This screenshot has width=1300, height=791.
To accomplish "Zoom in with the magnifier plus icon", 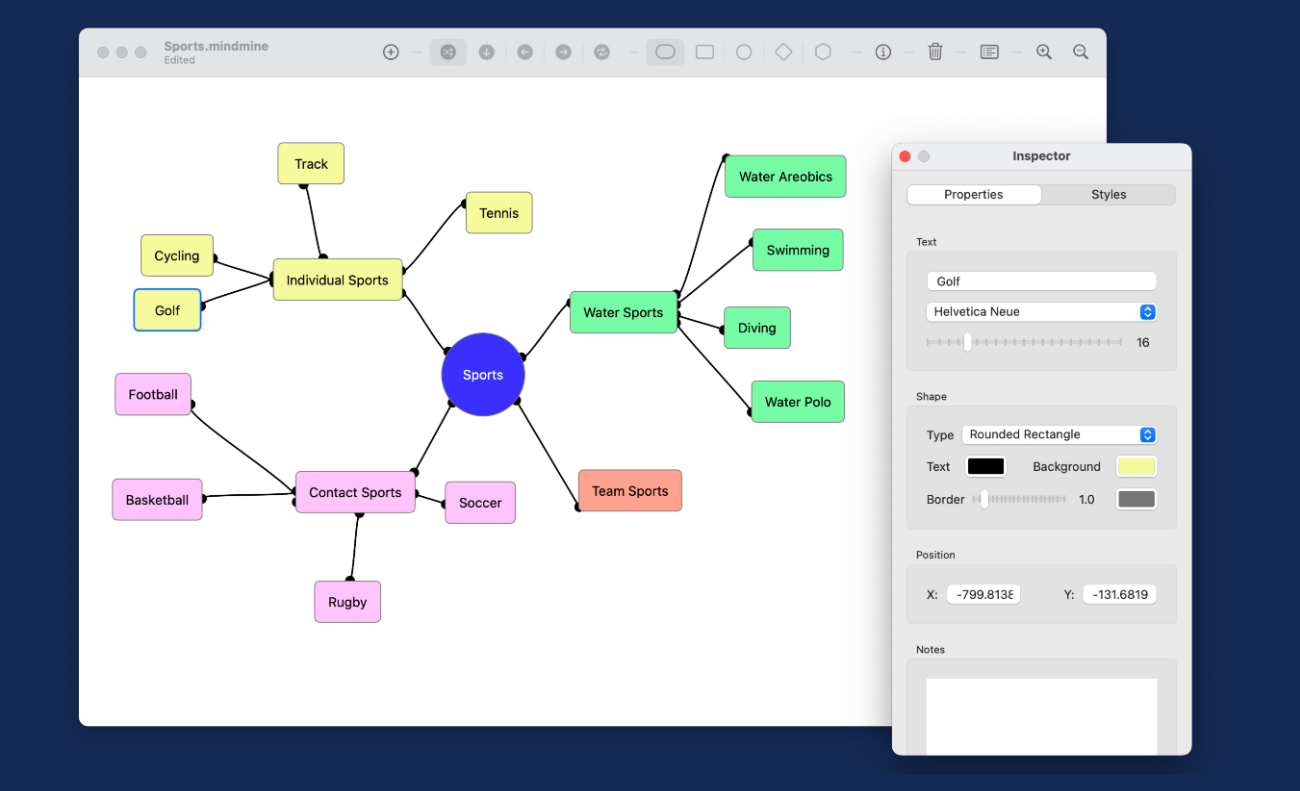I will 1044,52.
